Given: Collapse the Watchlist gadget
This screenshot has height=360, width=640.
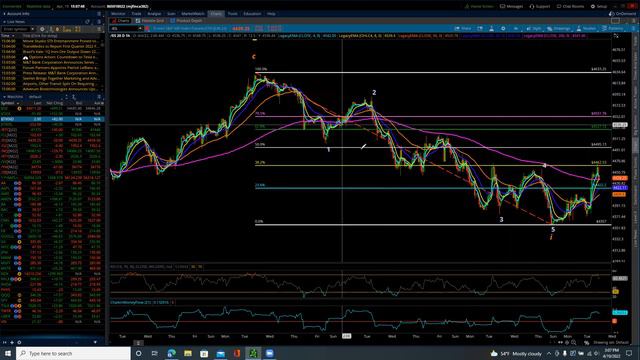Looking at the screenshot, I should click(4, 97).
